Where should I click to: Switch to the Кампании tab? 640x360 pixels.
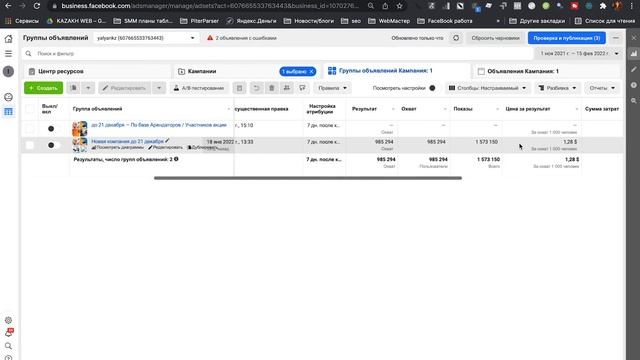pyautogui.click(x=202, y=71)
